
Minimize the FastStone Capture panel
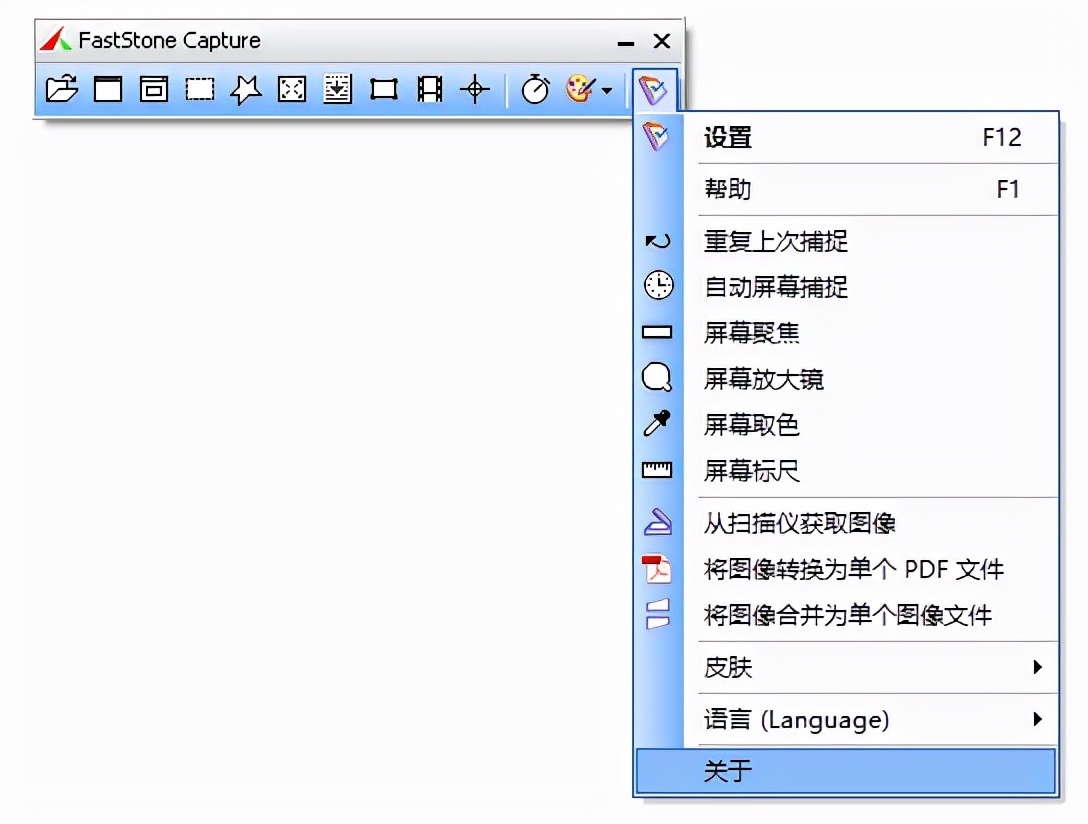pos(626,43)
